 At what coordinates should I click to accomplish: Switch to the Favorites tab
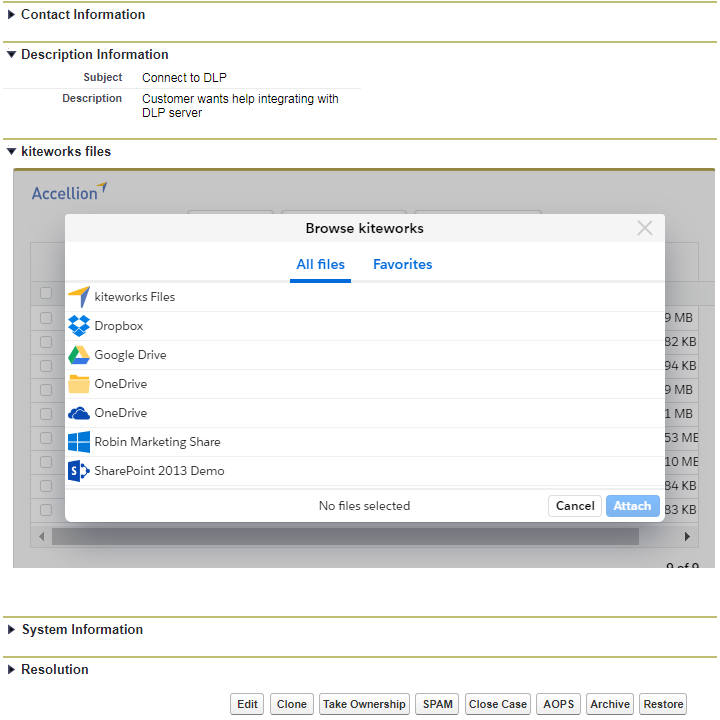403,264
